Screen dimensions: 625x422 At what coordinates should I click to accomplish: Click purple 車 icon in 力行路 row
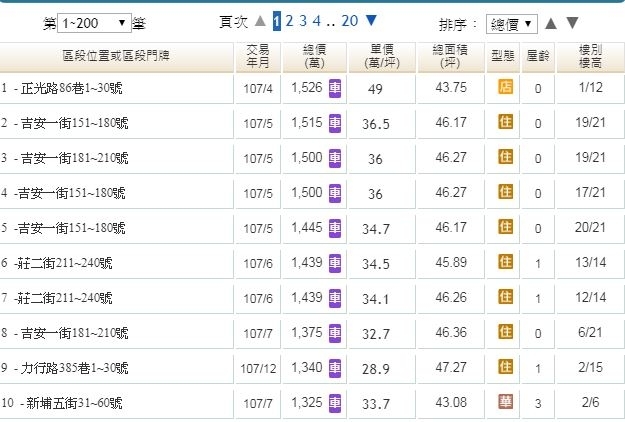coord(334,367)
